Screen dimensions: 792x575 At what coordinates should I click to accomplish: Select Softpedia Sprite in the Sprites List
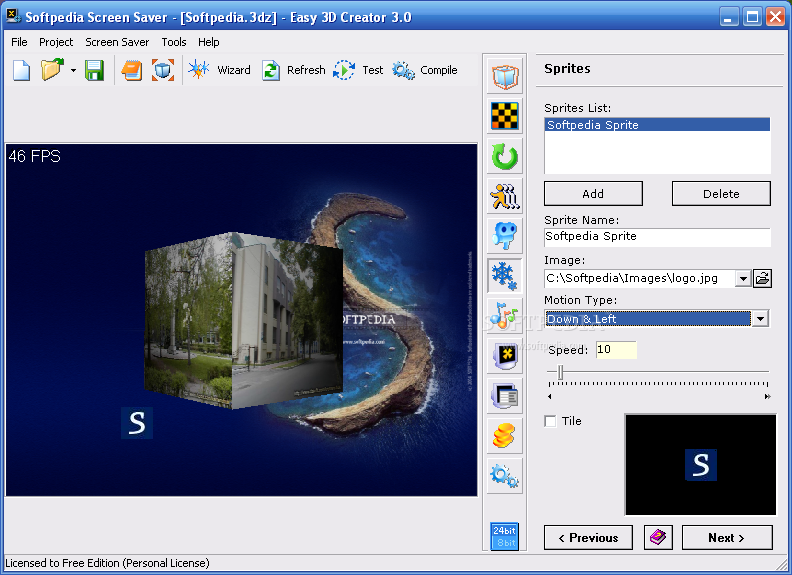657,125
